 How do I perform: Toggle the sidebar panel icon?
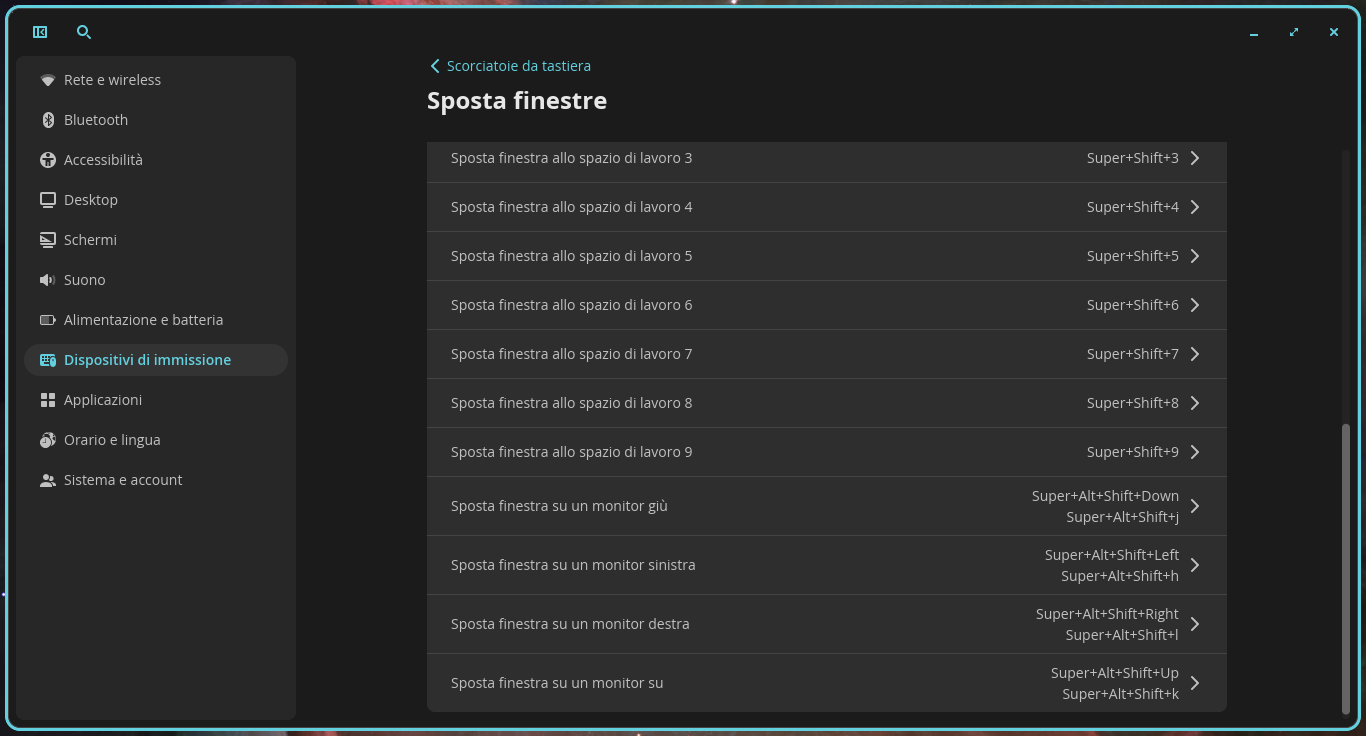coord(40,32)
